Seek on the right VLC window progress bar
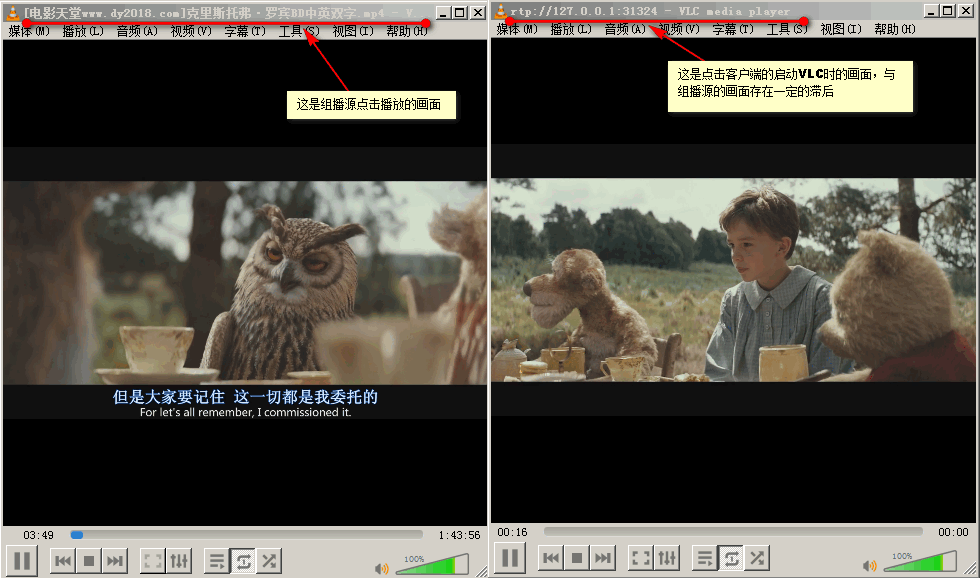980x578 pixels. pos(733,532)
